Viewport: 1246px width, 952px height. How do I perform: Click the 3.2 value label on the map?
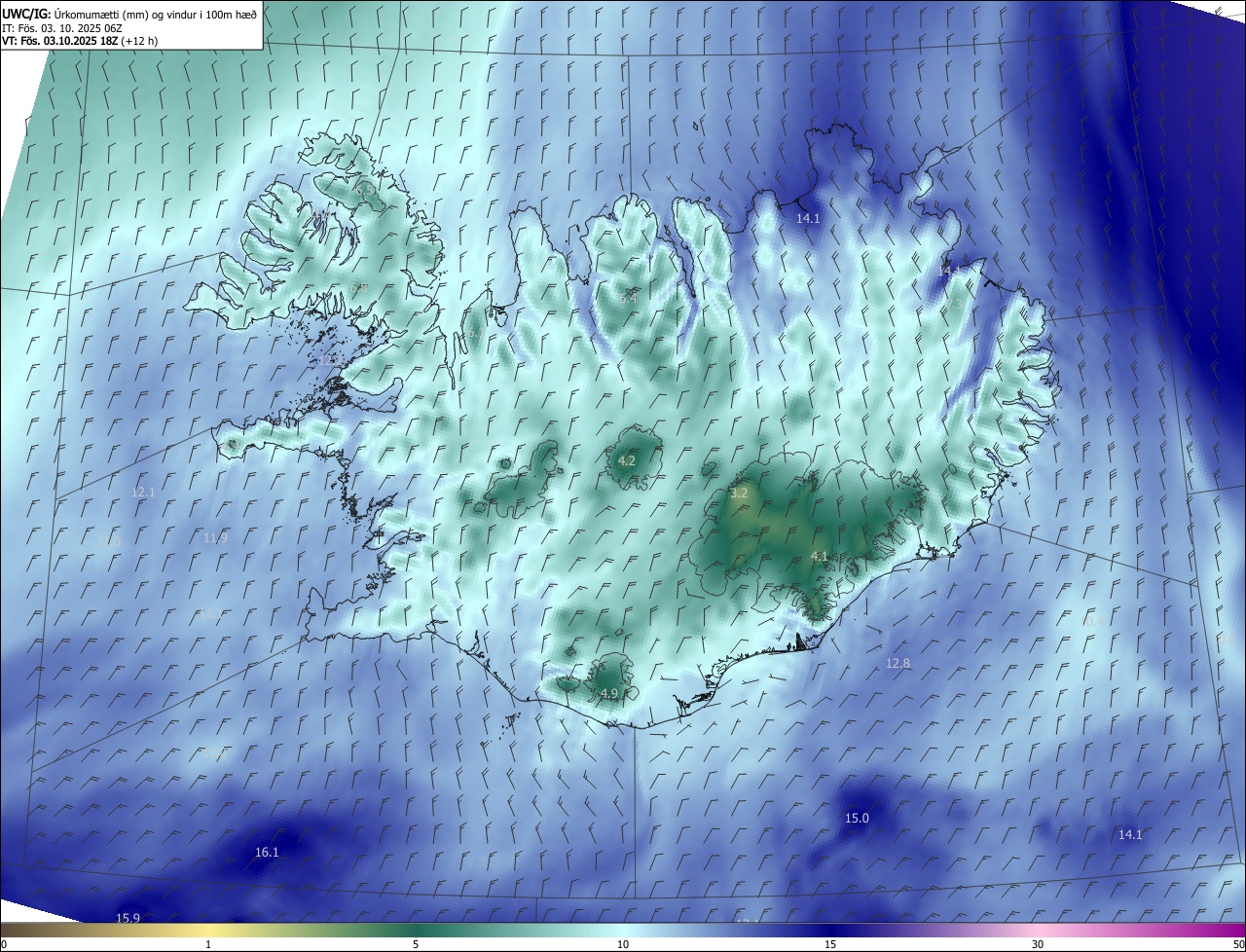tap(739, 493)
